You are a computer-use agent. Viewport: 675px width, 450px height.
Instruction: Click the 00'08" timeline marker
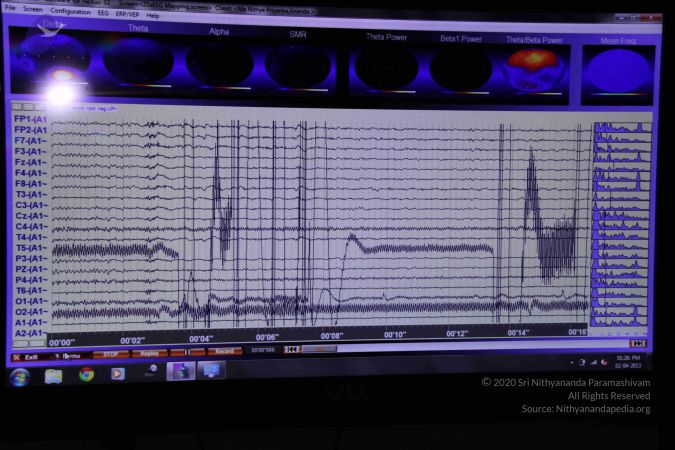pos(331,336)
